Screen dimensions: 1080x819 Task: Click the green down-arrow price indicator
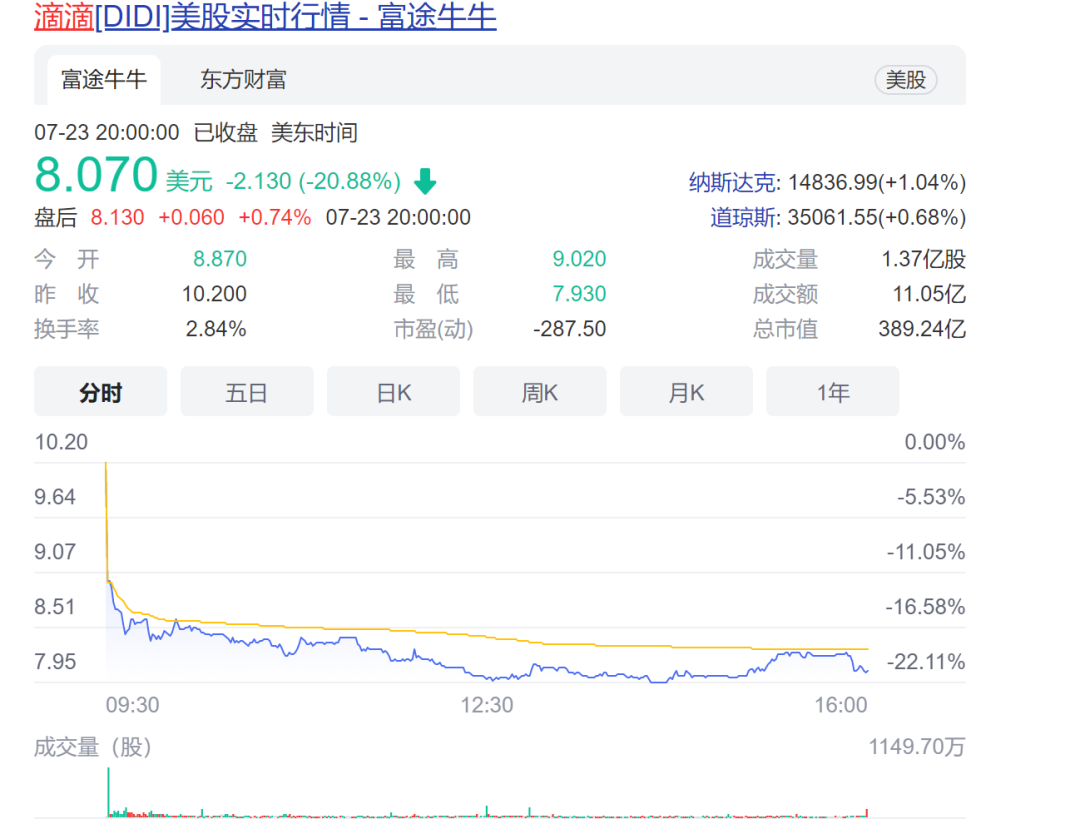pyautogui.click(x=425, y=181)
